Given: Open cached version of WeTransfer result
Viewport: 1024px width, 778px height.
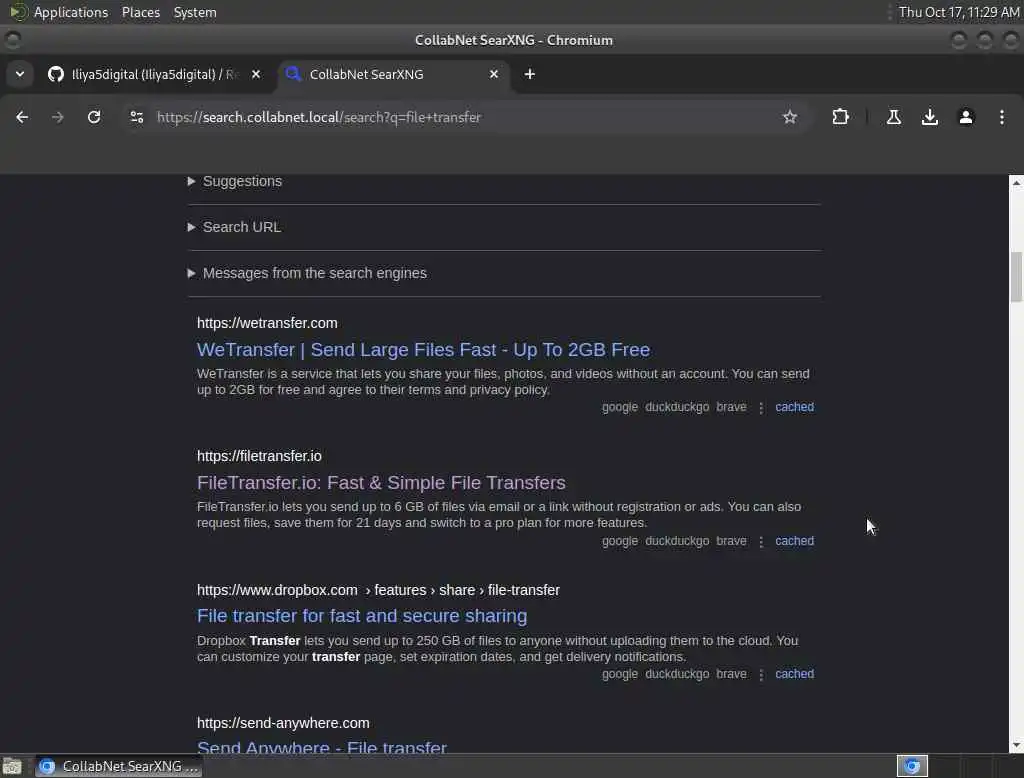Looking at the screenshot, I should pyautogui.click(x=794, y=407).
